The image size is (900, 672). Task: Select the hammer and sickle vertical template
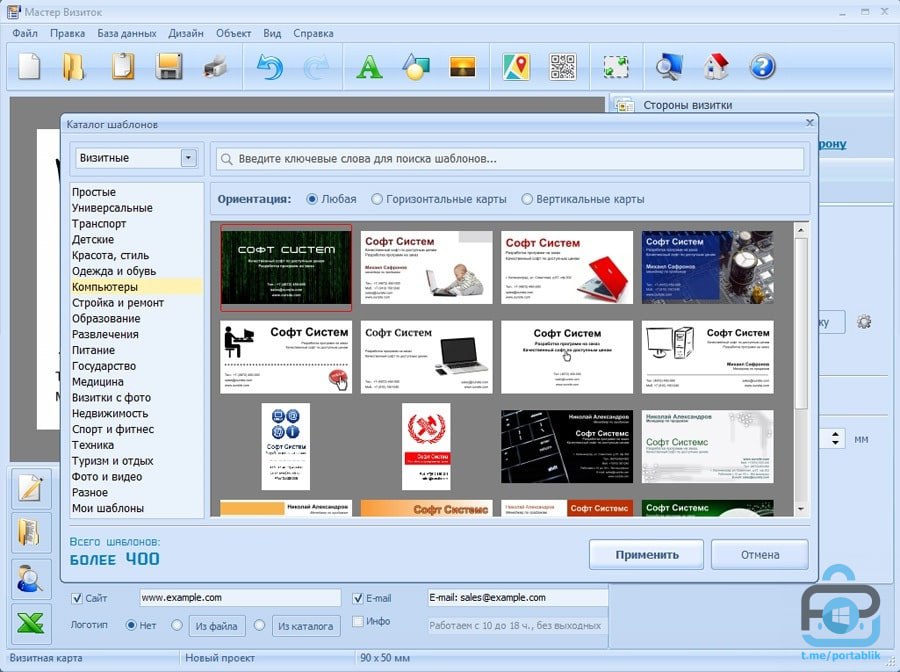[x=426, y=446]
